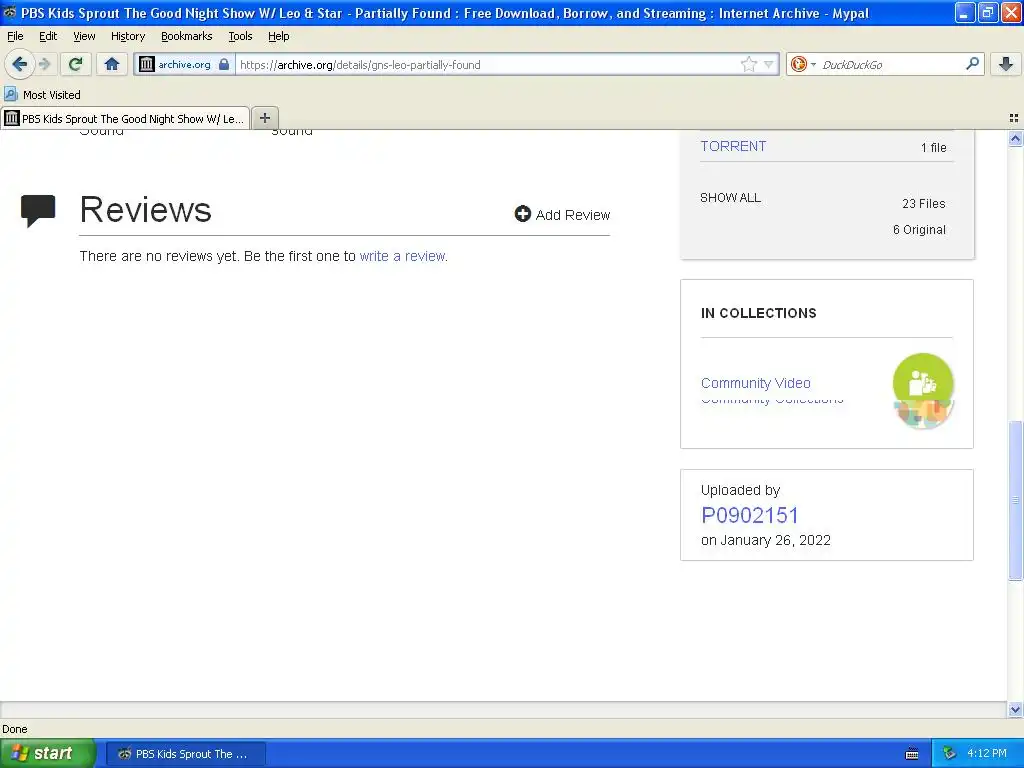The width and height of the screenshot is (1024, 768).
Task: Click the Add Review plus icon
Action: tap(522, 214)
